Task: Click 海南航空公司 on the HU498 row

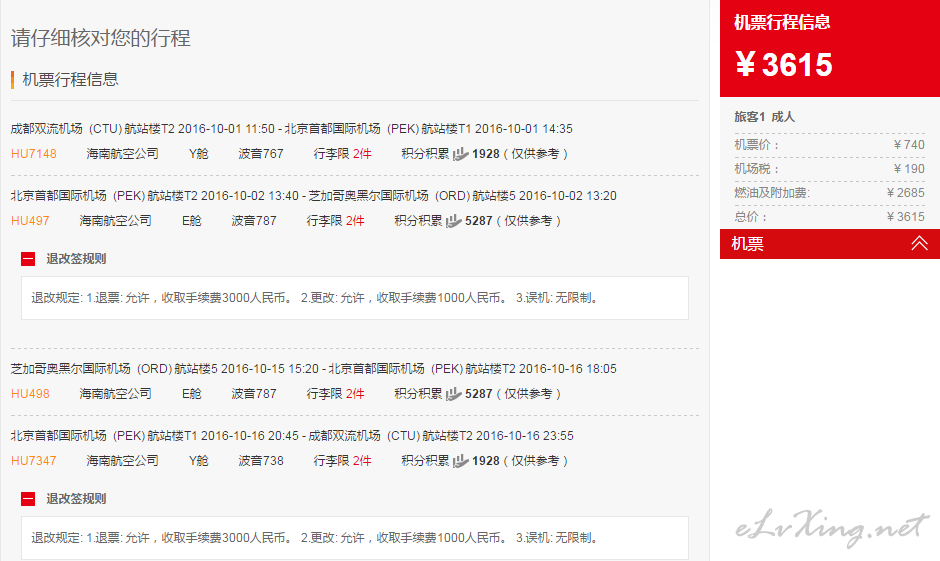Action: pos(116,394)
